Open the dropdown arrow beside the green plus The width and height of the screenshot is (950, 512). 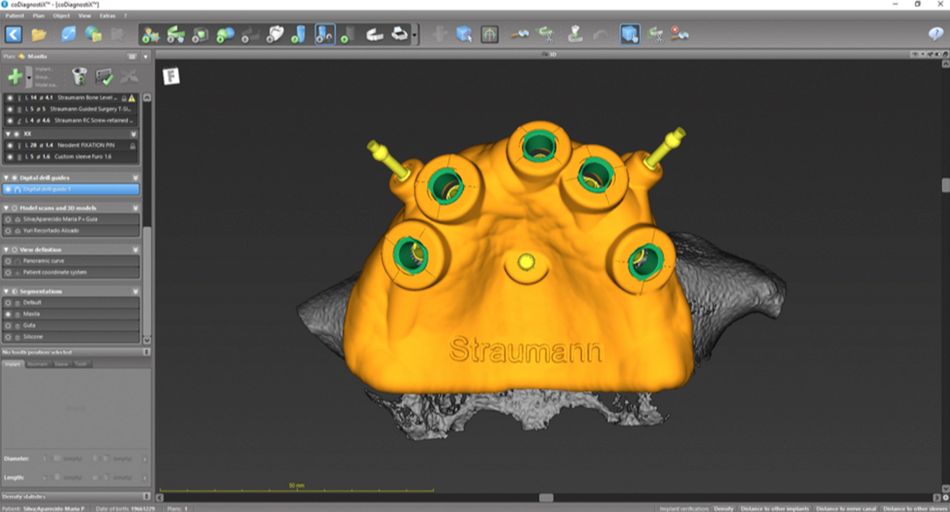[28, 77]
